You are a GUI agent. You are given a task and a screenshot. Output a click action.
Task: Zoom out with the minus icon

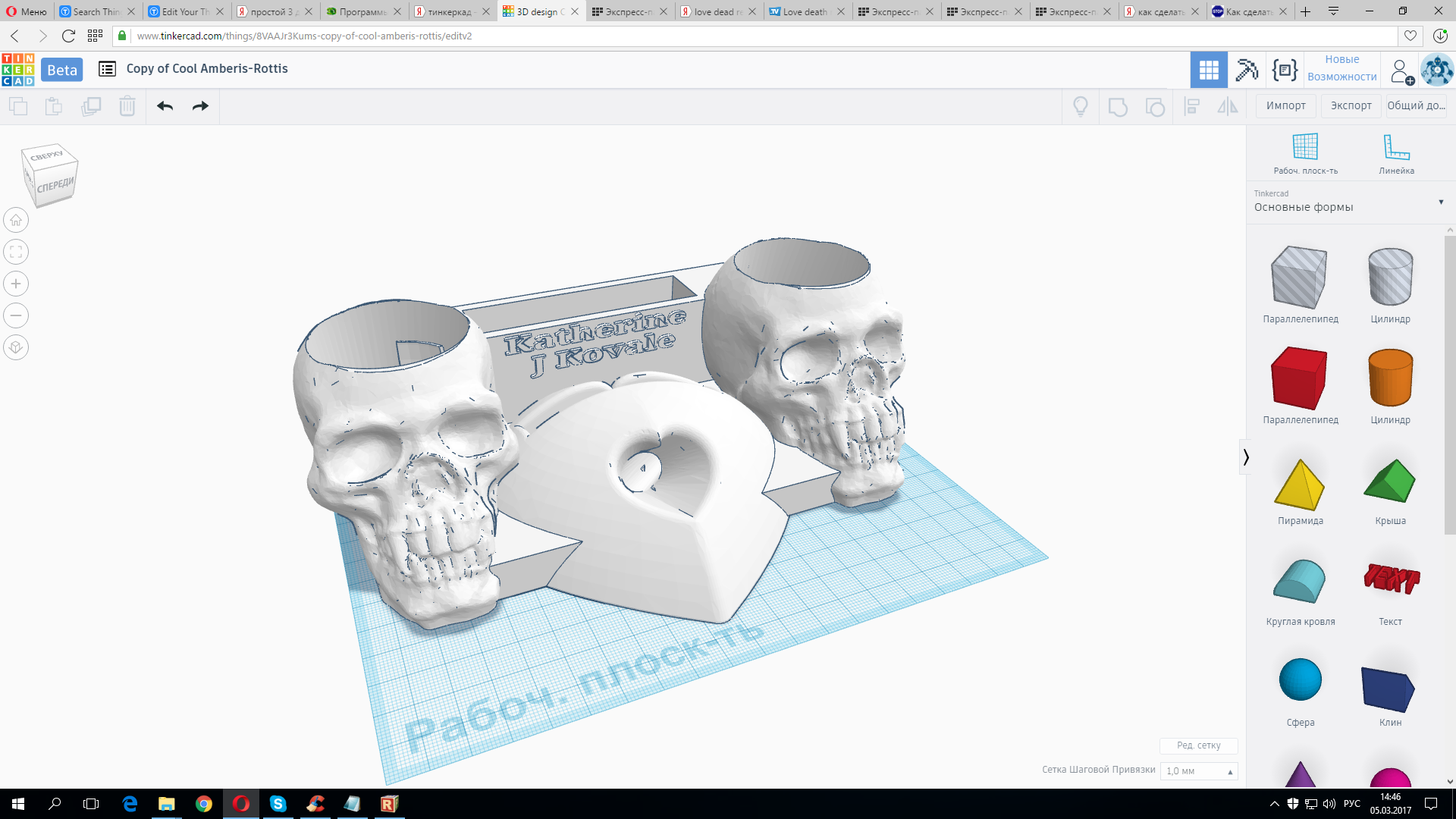(16, 315)
